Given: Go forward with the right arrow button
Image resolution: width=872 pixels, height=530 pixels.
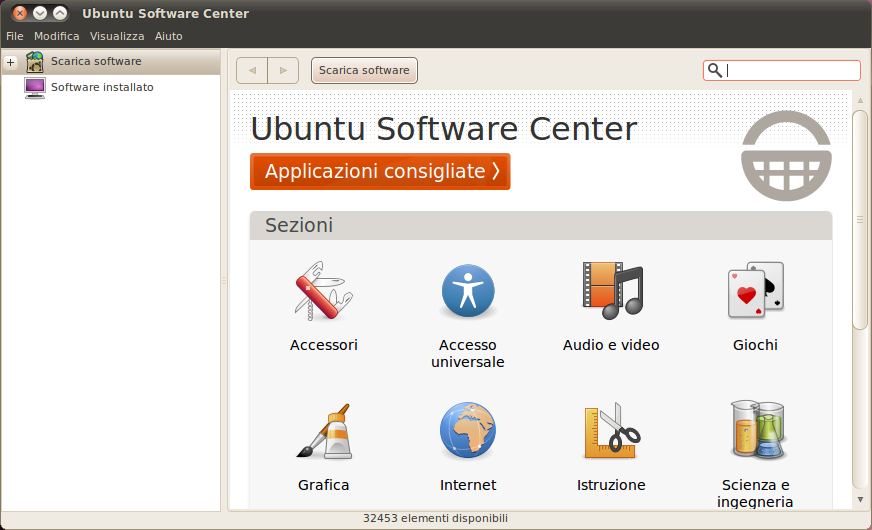Looking at the screenshot, I should 283,71.
